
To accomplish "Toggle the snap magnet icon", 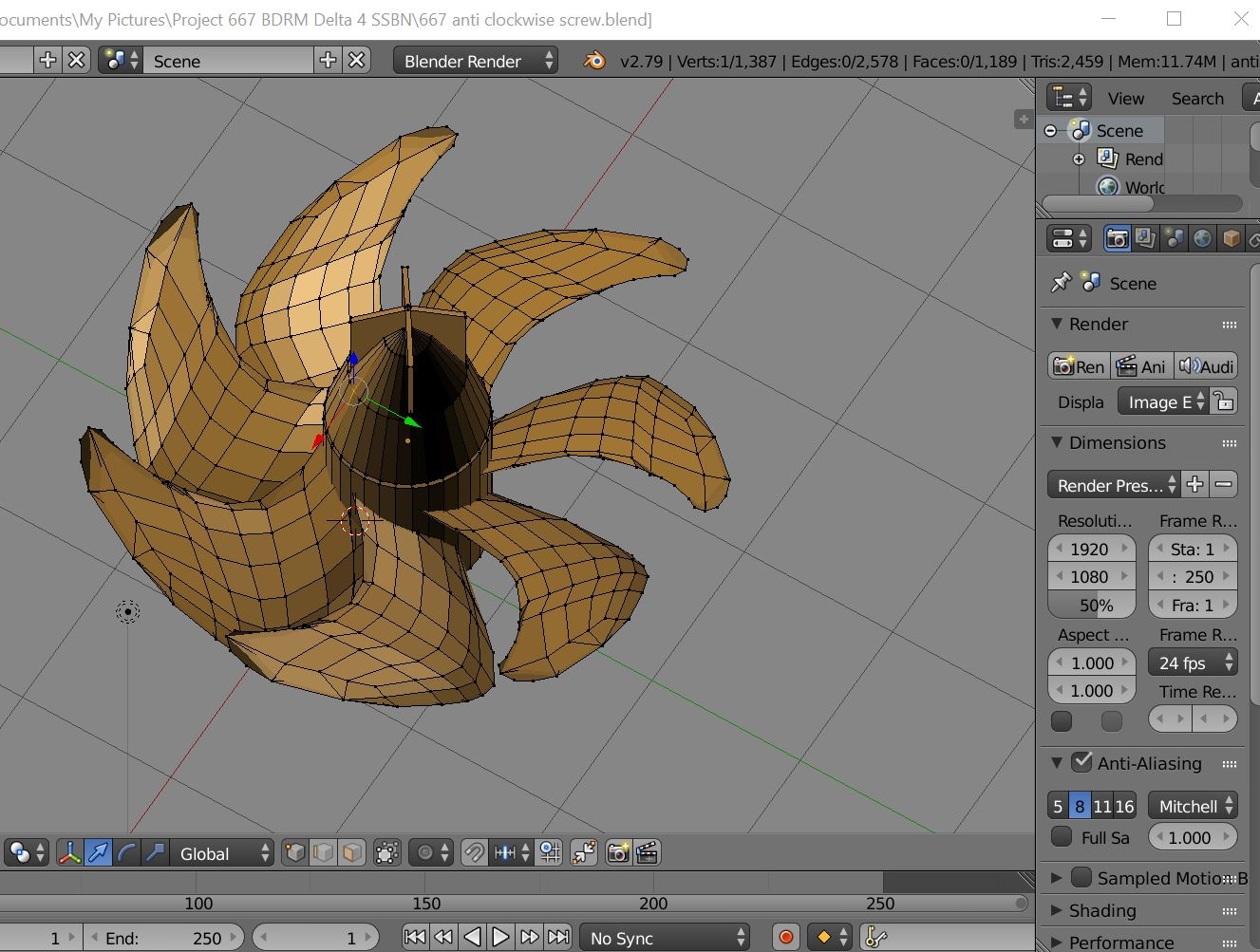I will pyautogui.click(x=474, y=853).
